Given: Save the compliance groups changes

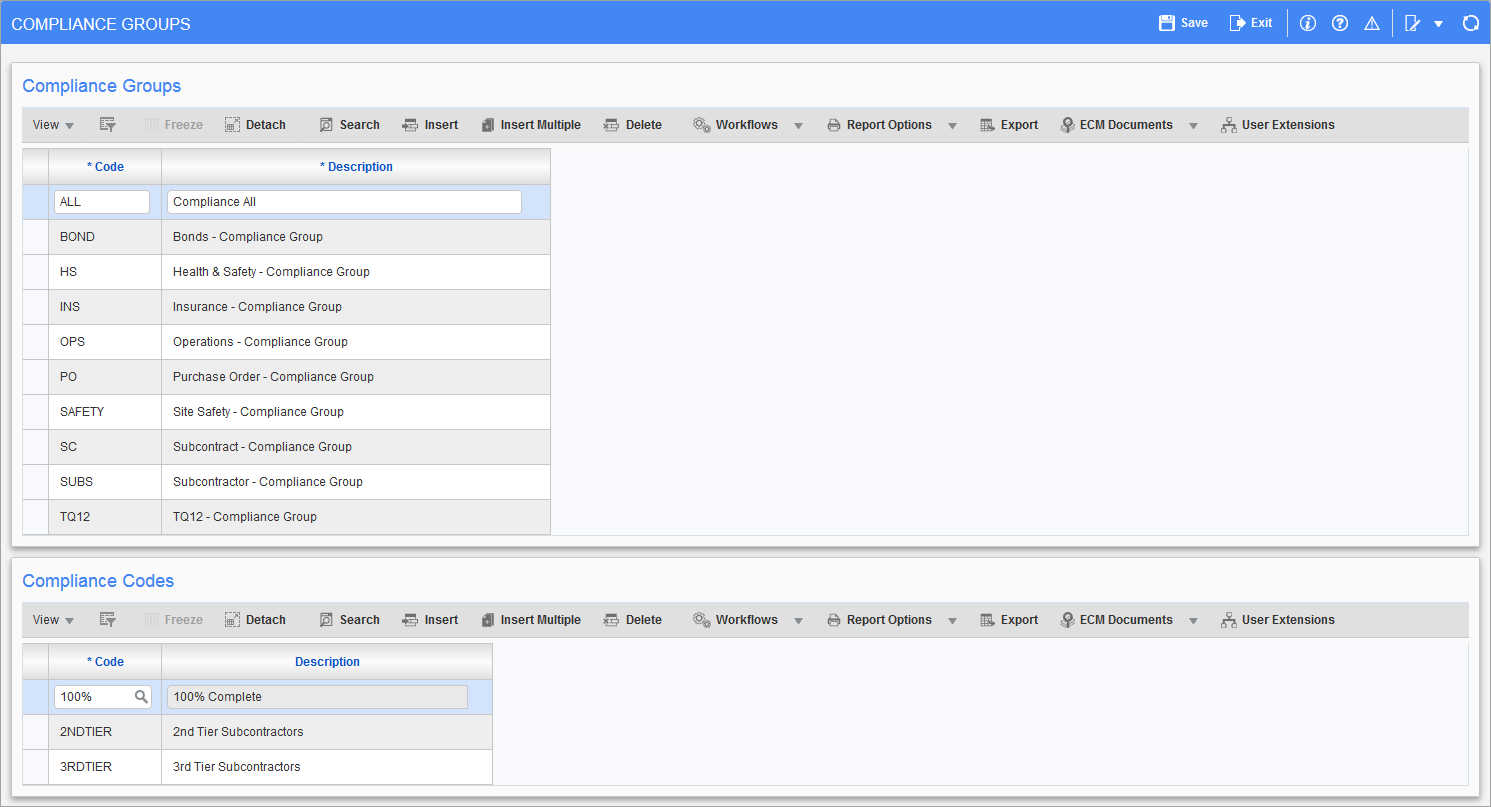Looking at the screenshot, I should [x=1183, y=23].
